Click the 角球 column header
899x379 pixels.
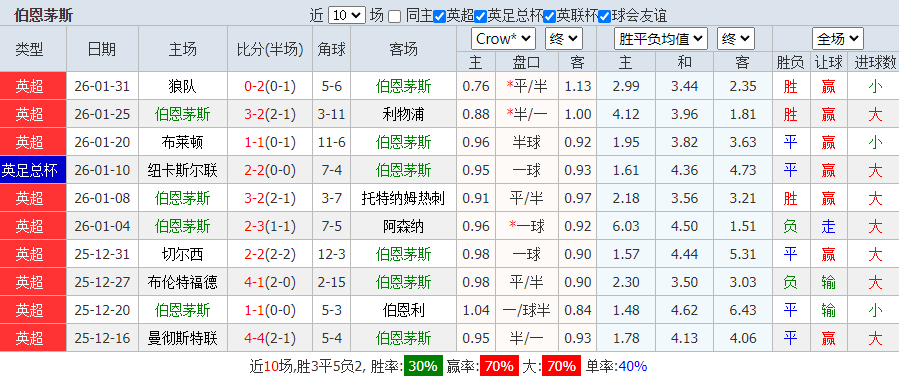click(x=331, y=49)
